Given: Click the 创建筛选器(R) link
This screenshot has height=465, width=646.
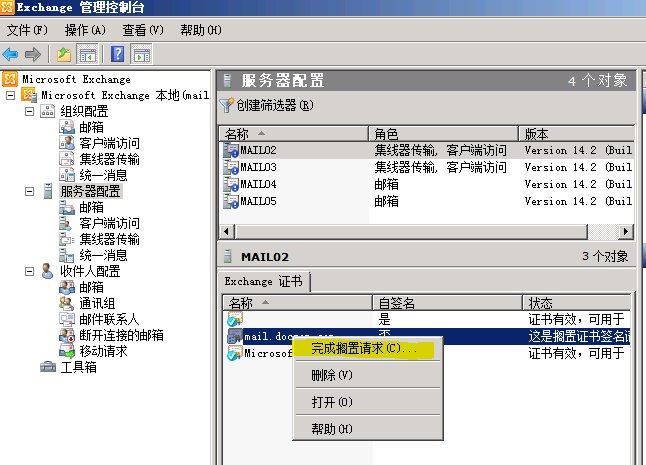Looking at the screenshot, I should (x=275, y=105).
